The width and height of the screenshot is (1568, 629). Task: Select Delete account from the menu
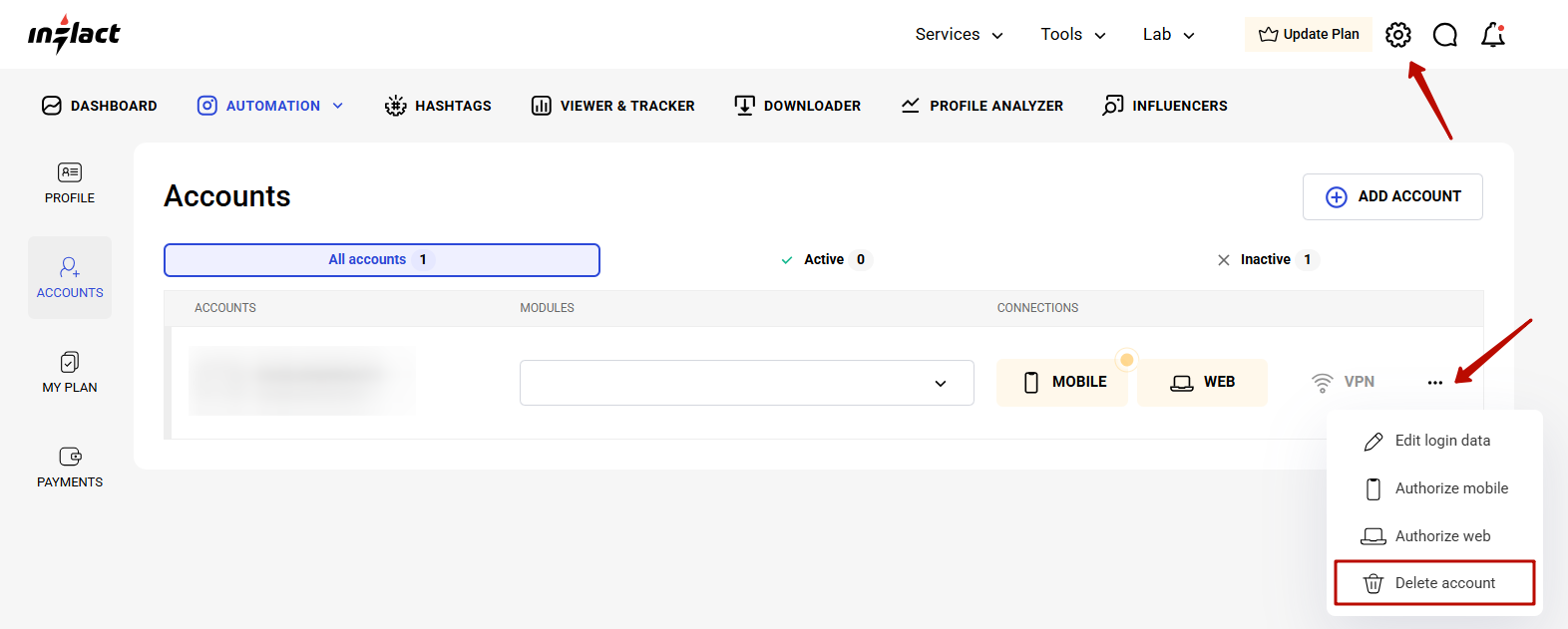tap(1433, 583)
